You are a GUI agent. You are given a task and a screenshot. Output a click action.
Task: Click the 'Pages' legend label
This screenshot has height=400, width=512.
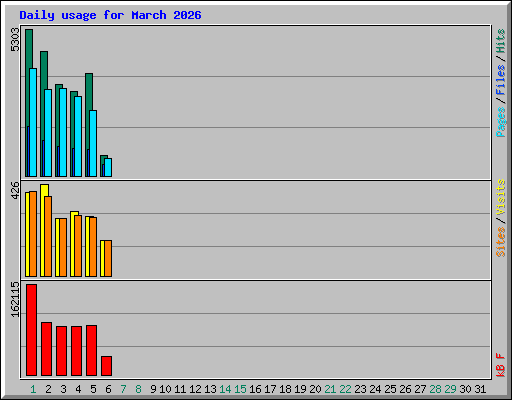pyautogui.click(x=501, y=122)
